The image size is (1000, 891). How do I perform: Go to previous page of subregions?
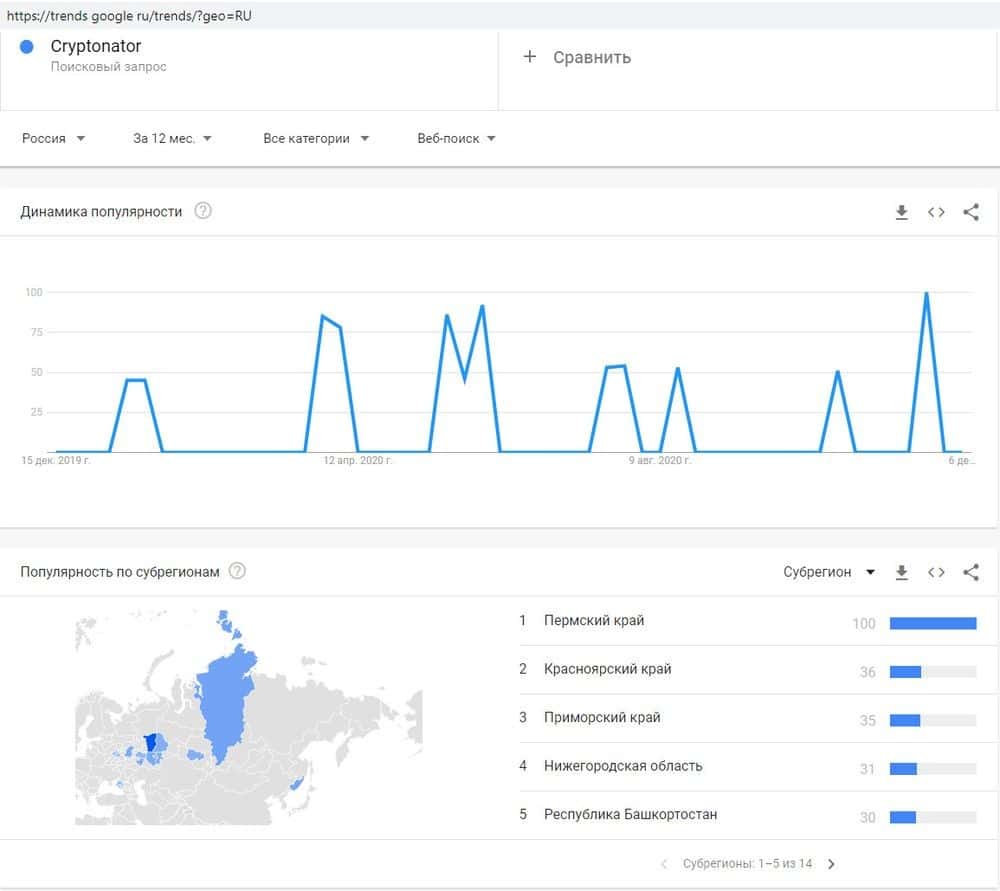point(664,863)
